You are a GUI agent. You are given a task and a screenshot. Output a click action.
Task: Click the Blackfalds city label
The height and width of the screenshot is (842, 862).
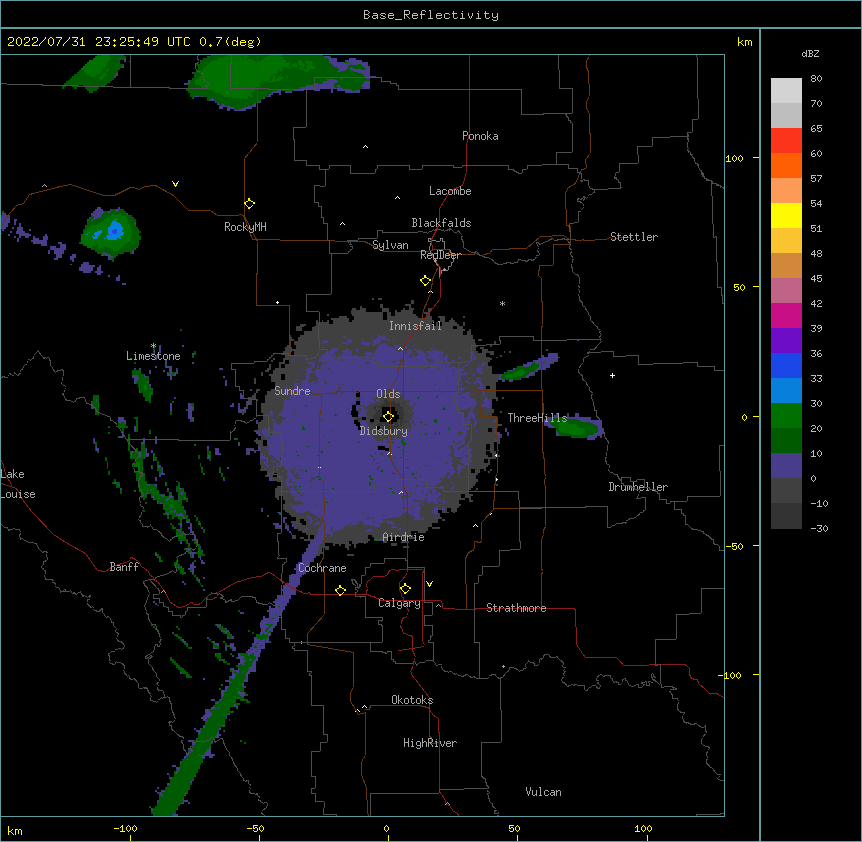[x=441, y=223]
